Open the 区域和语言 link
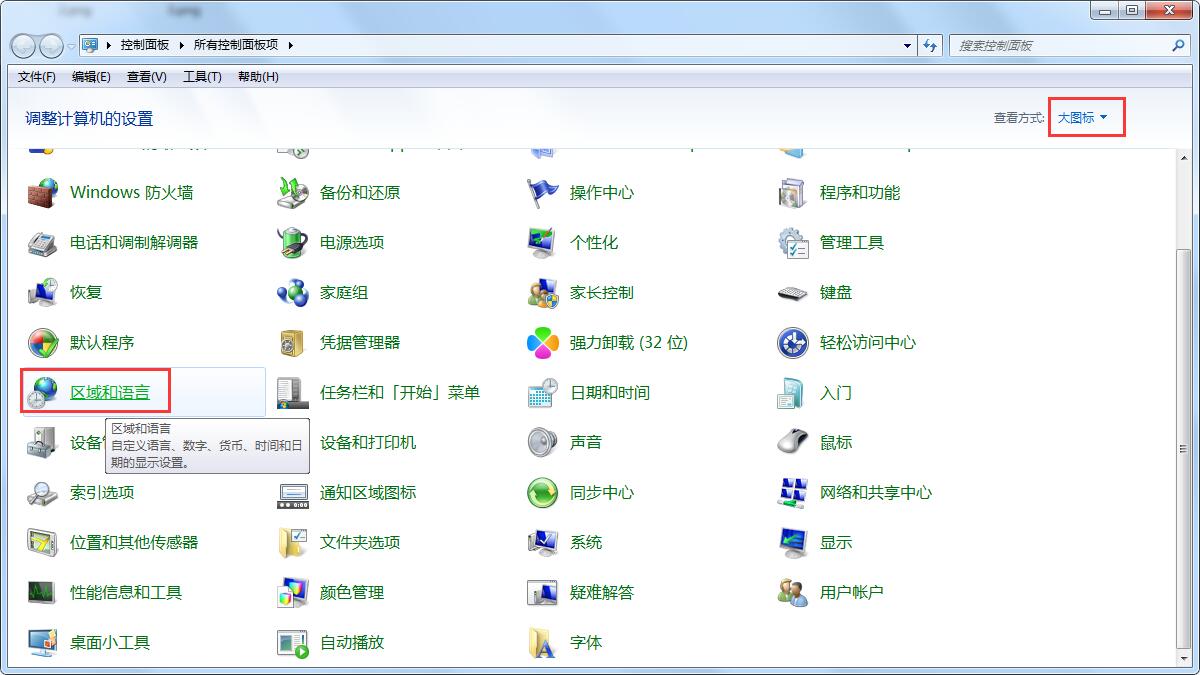This screenshot has height=675, width=1200. 110,393
